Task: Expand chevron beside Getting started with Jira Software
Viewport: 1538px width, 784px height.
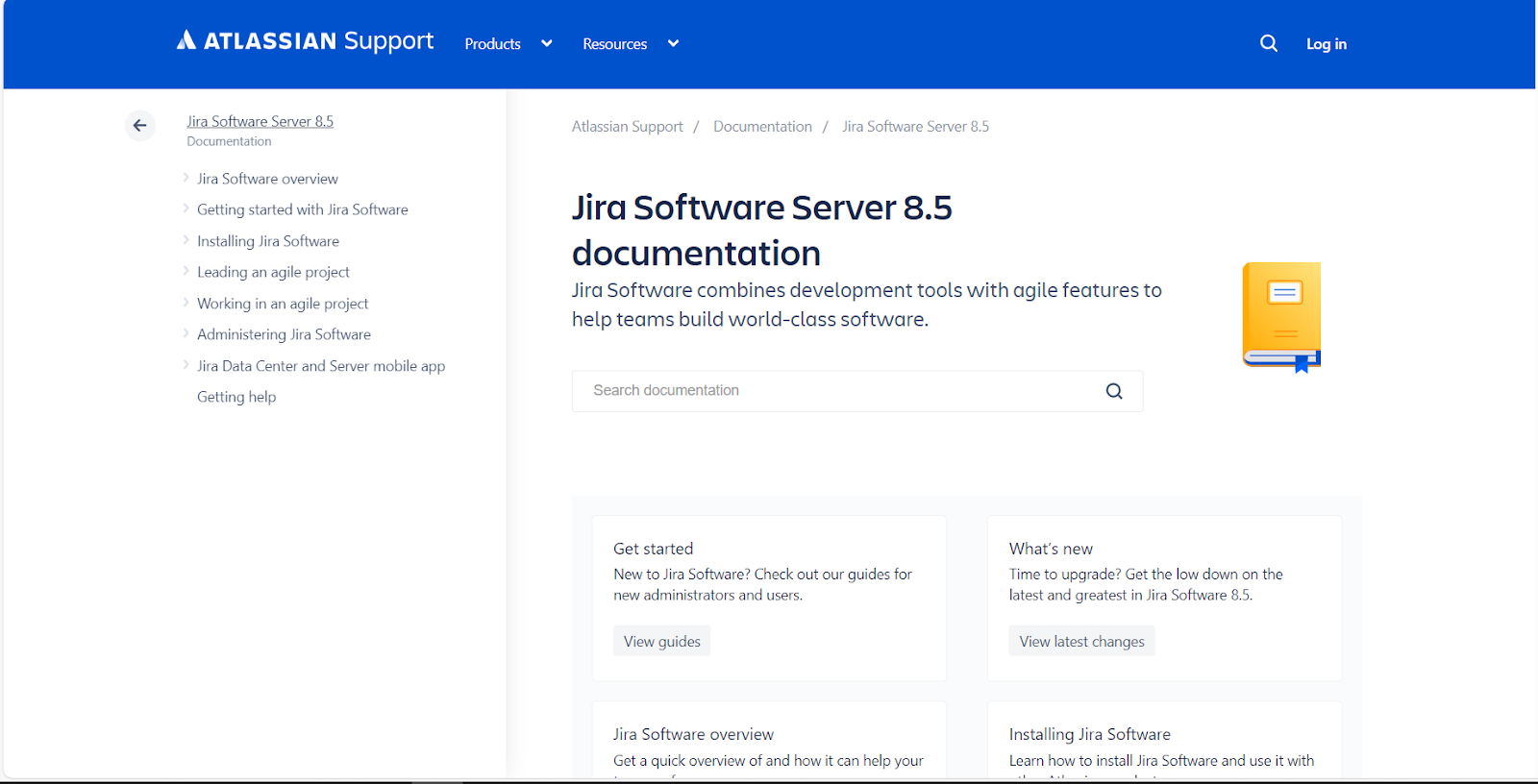Action: (186, 208)
